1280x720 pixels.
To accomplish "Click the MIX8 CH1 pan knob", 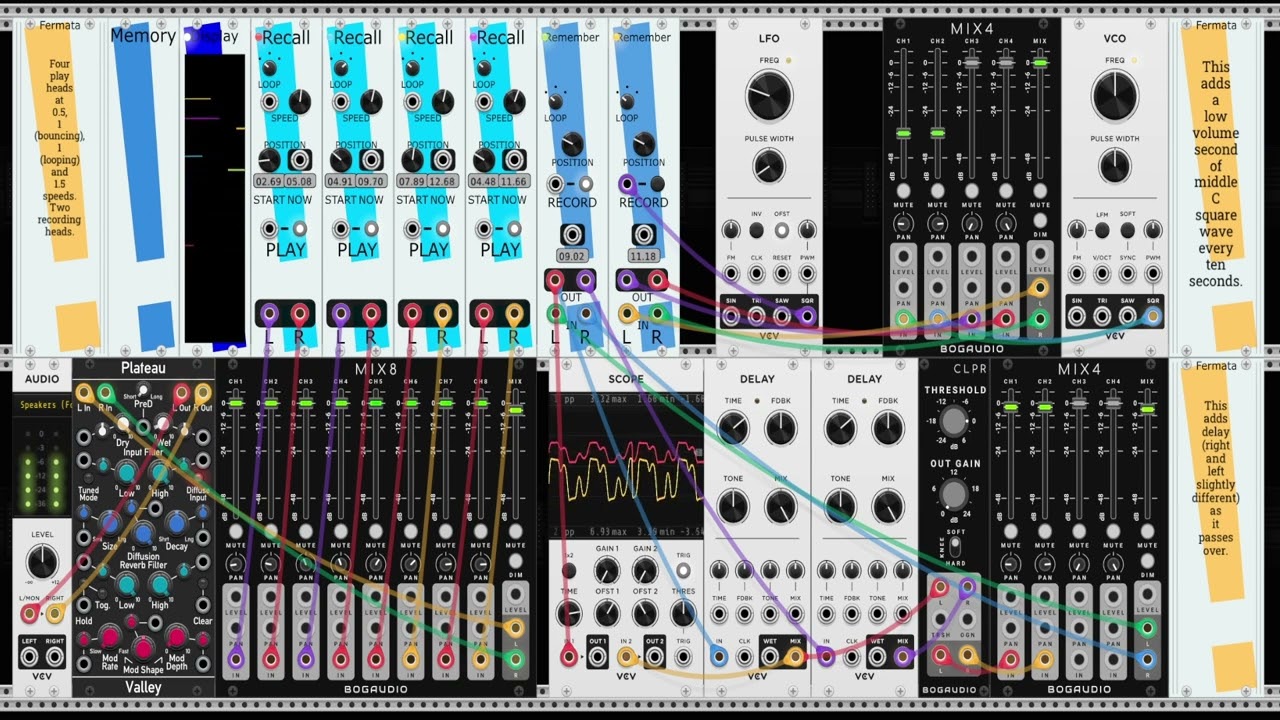I will (236, 564).
